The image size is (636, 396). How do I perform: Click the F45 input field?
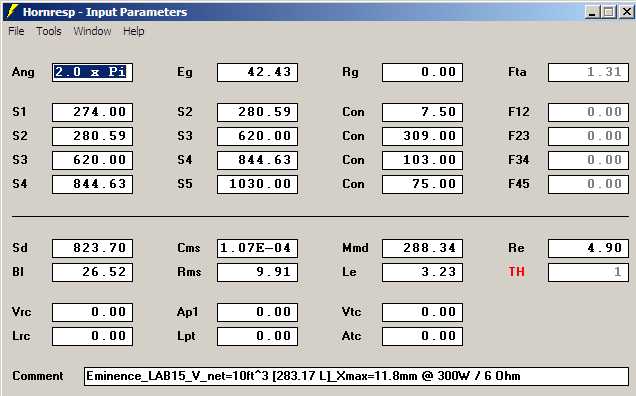coord(588,184)
